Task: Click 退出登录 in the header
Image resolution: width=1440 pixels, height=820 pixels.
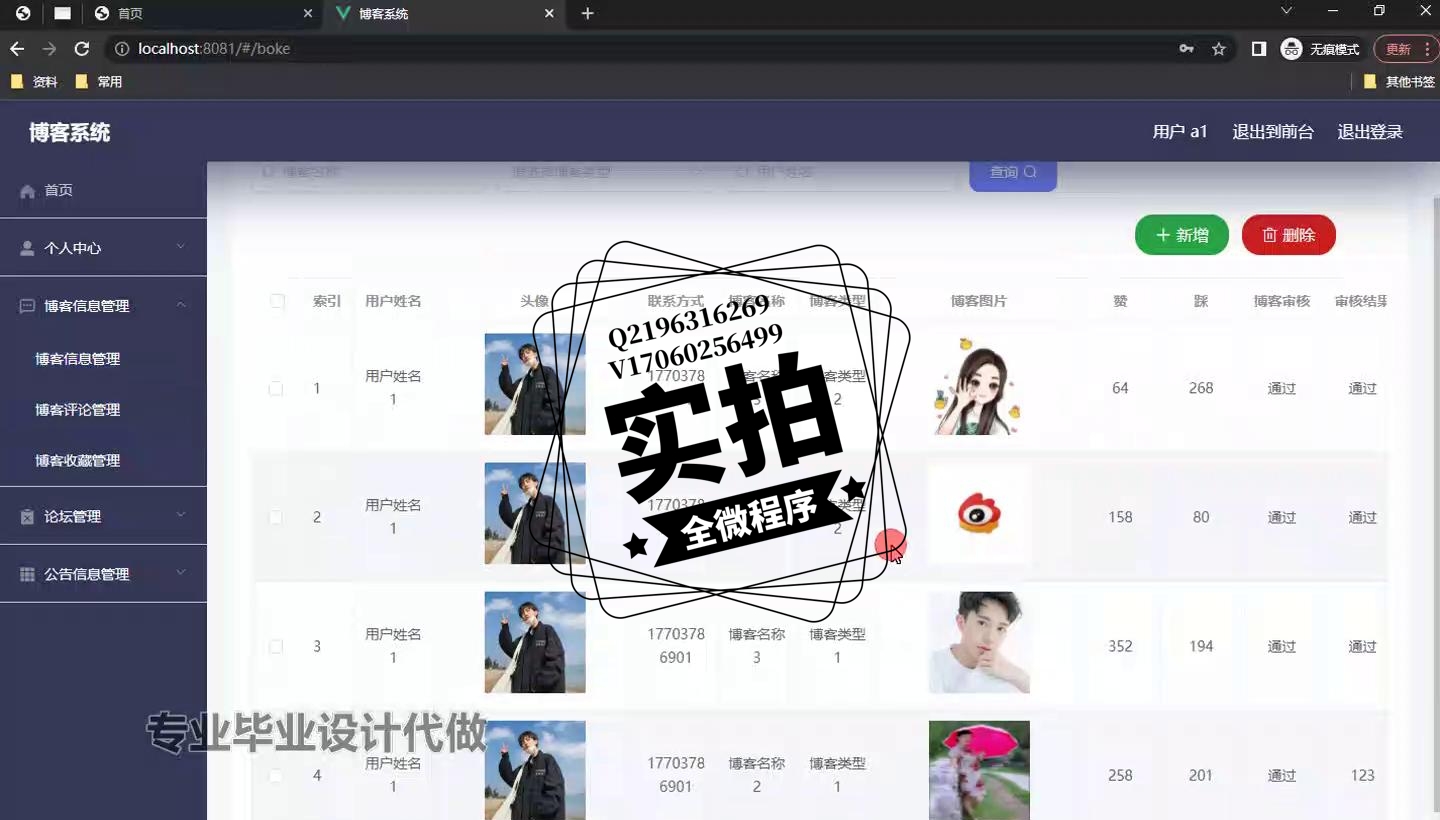Action: click(x=1370, y=132)
